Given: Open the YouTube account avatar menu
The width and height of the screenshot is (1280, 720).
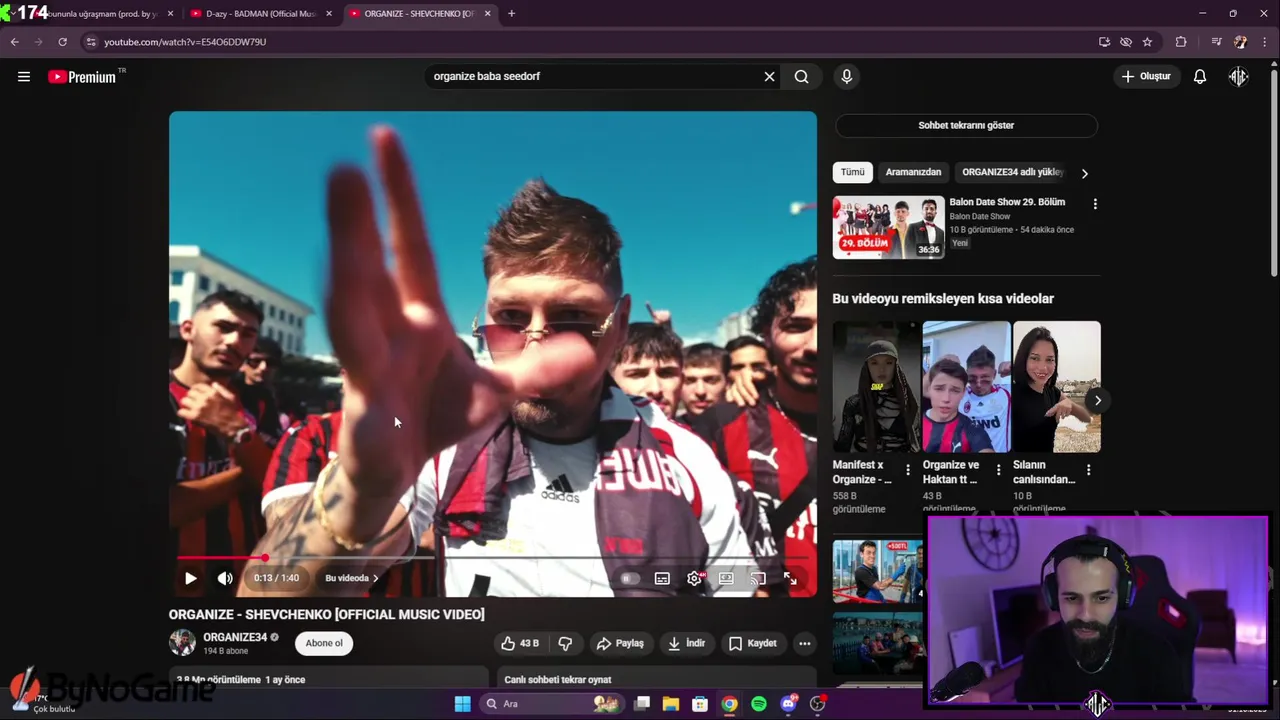Looking at the screenshot, I should pyautogui.click(x=1238, y=77).
